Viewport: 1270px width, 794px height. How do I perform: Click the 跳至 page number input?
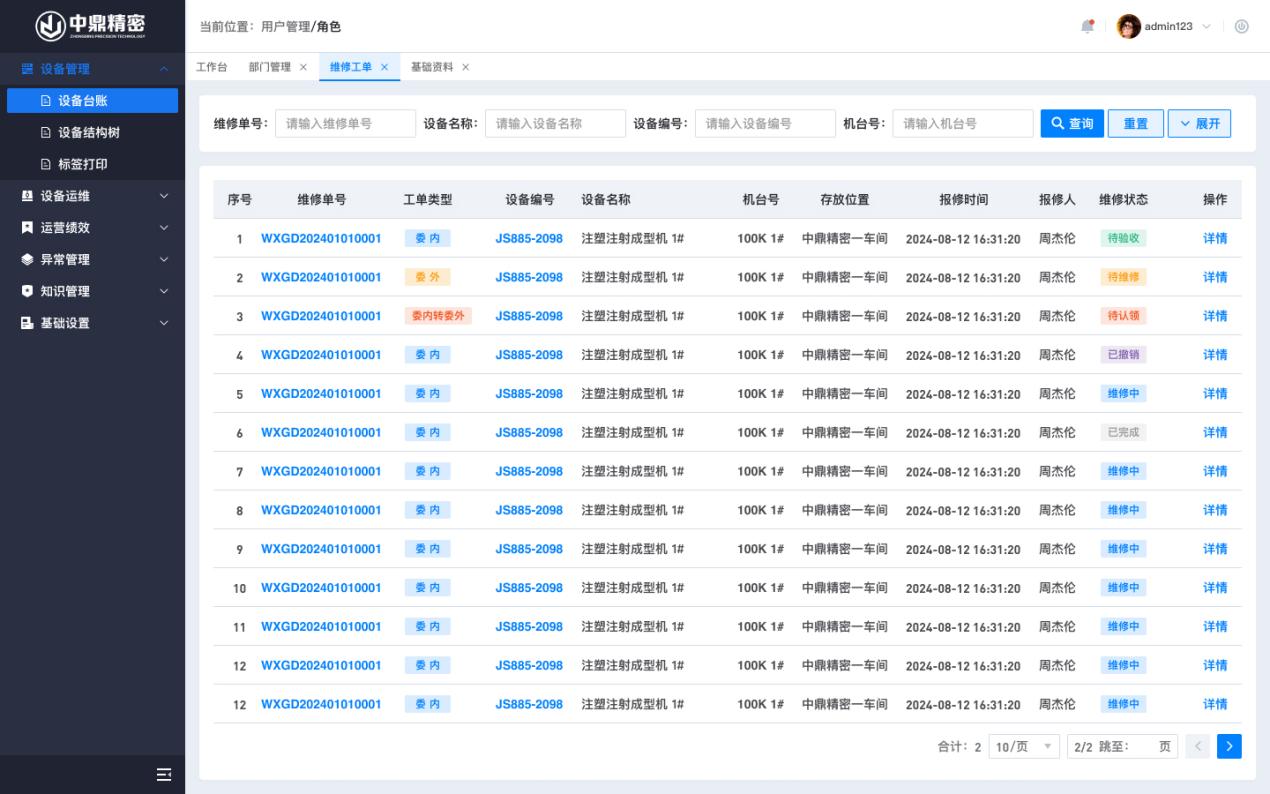(1144, 747)
